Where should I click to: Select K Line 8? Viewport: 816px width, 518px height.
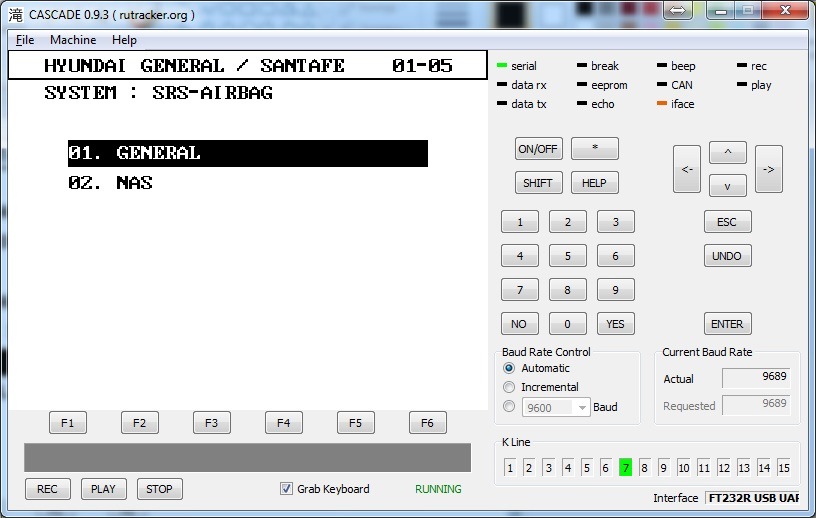[644, 468]
